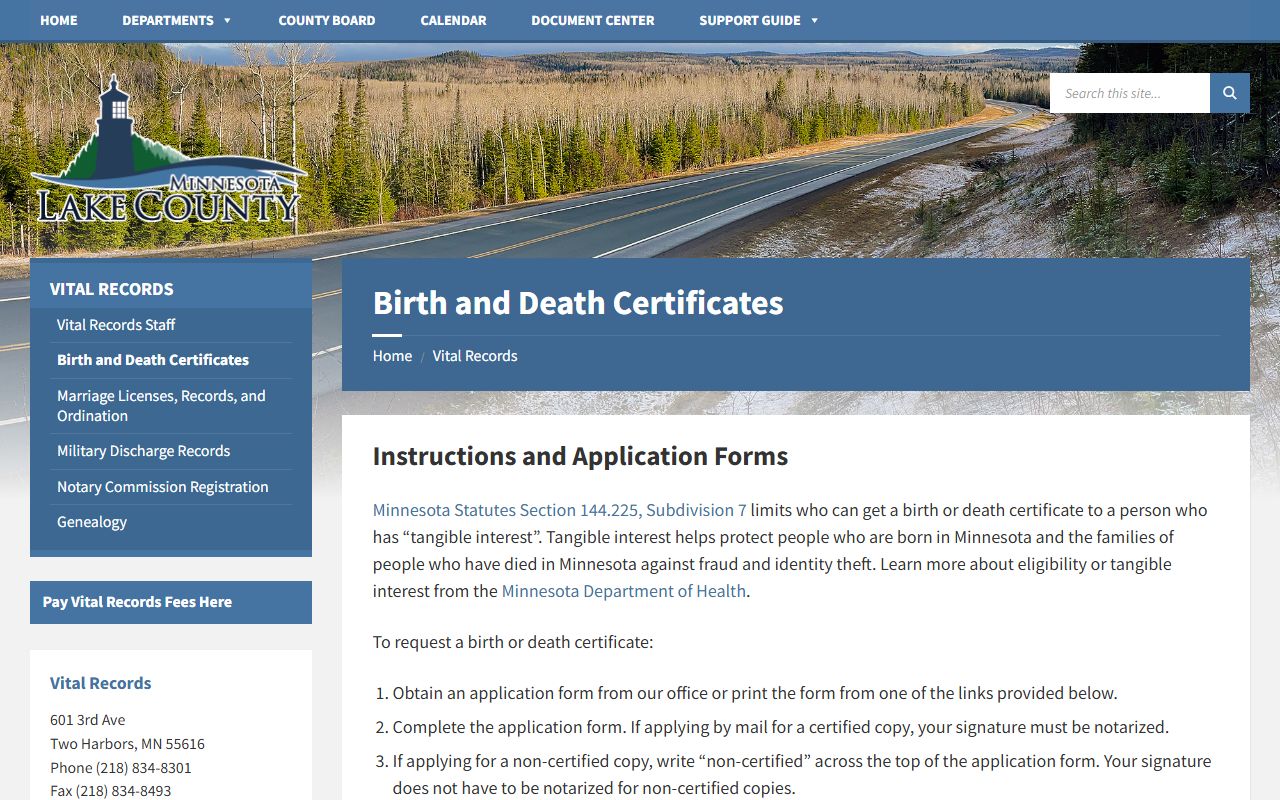
Task: Open the Minnesota Department of Health link
Action: click(x=624, y=591)
